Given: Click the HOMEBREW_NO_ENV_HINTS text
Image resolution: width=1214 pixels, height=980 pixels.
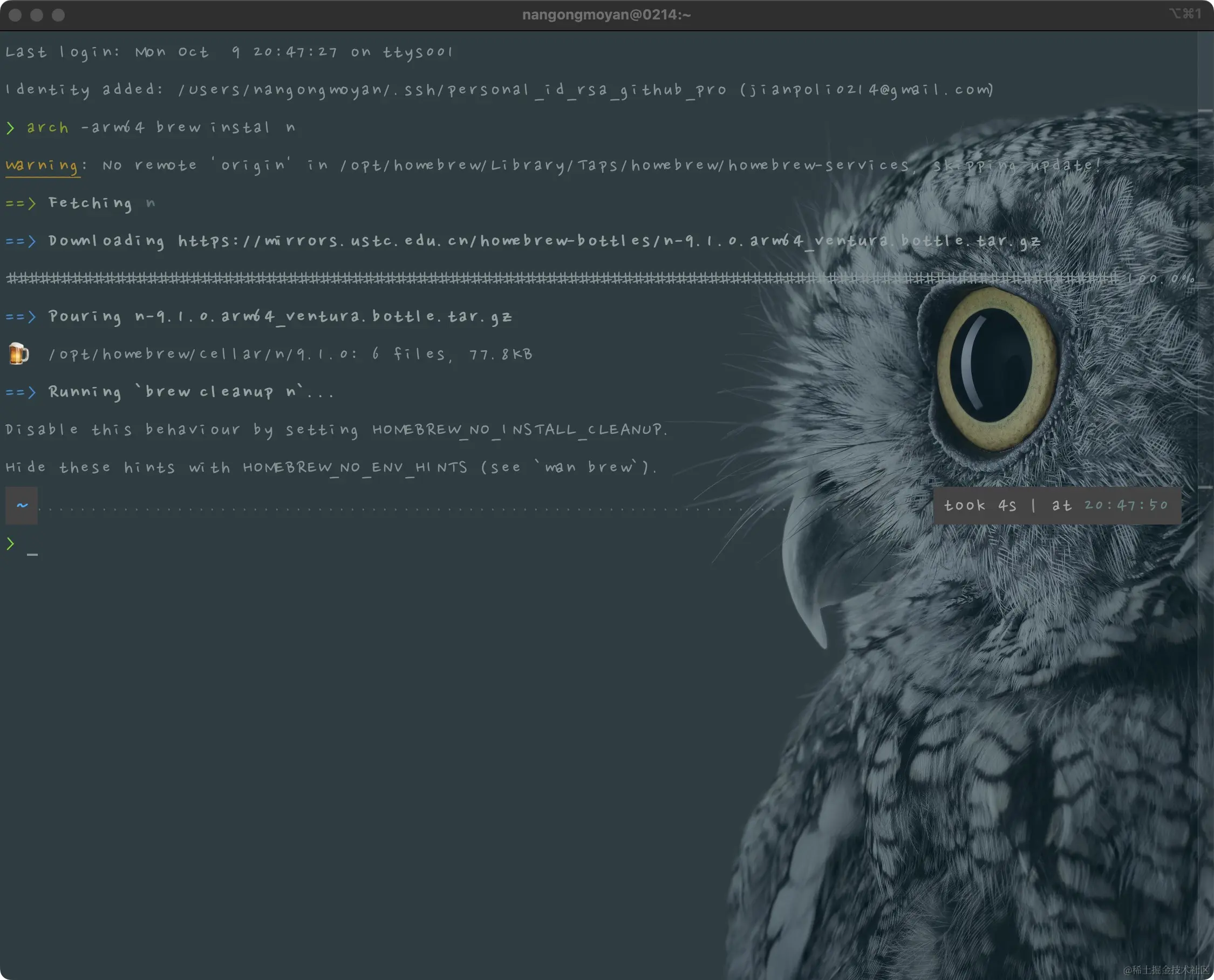Looking at the screenshot, I should click(355, 467).
